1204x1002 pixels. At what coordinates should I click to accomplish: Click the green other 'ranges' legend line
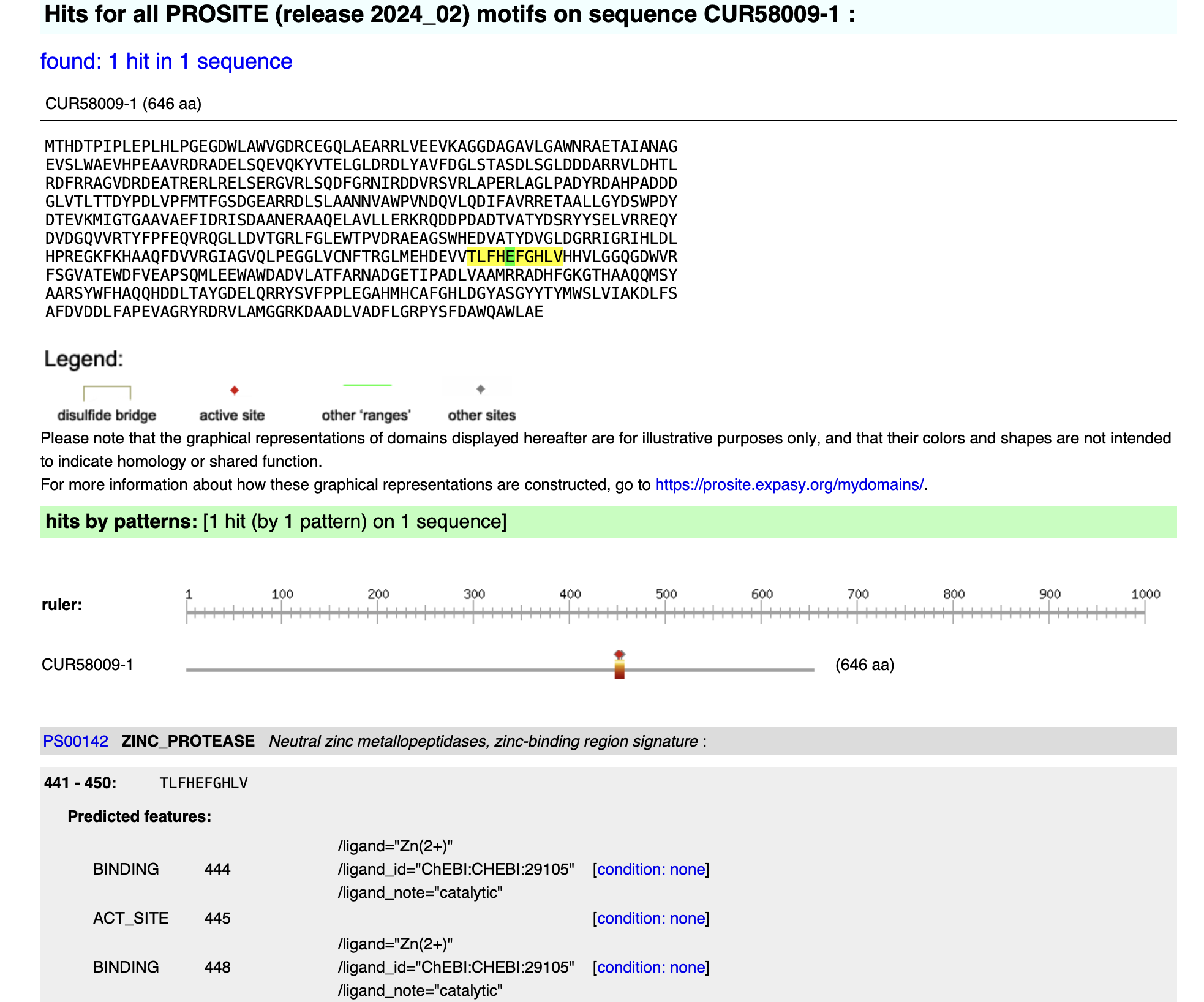[367, 385]
